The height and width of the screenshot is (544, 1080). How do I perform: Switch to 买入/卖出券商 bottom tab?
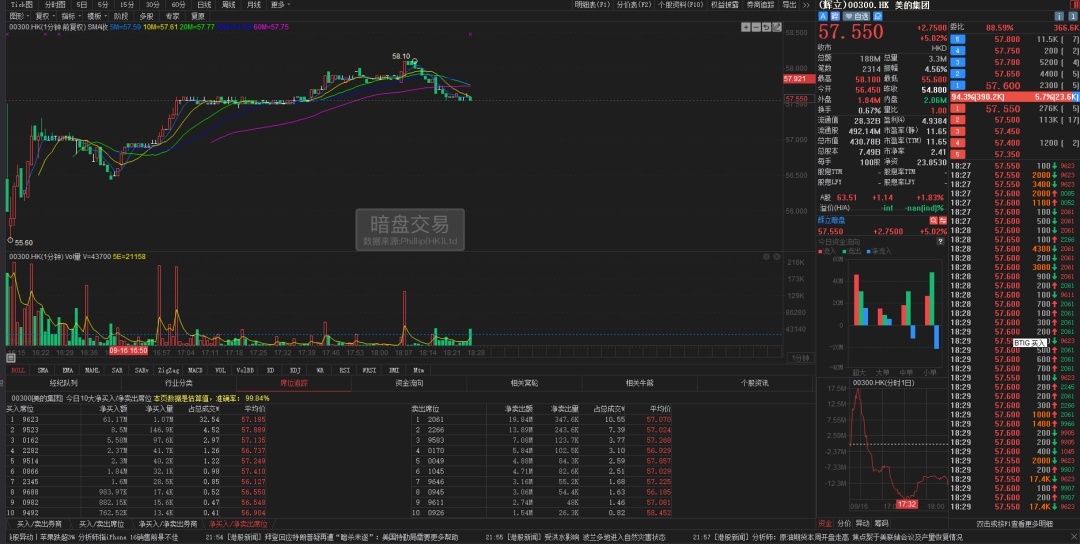(x=40, y=524)
